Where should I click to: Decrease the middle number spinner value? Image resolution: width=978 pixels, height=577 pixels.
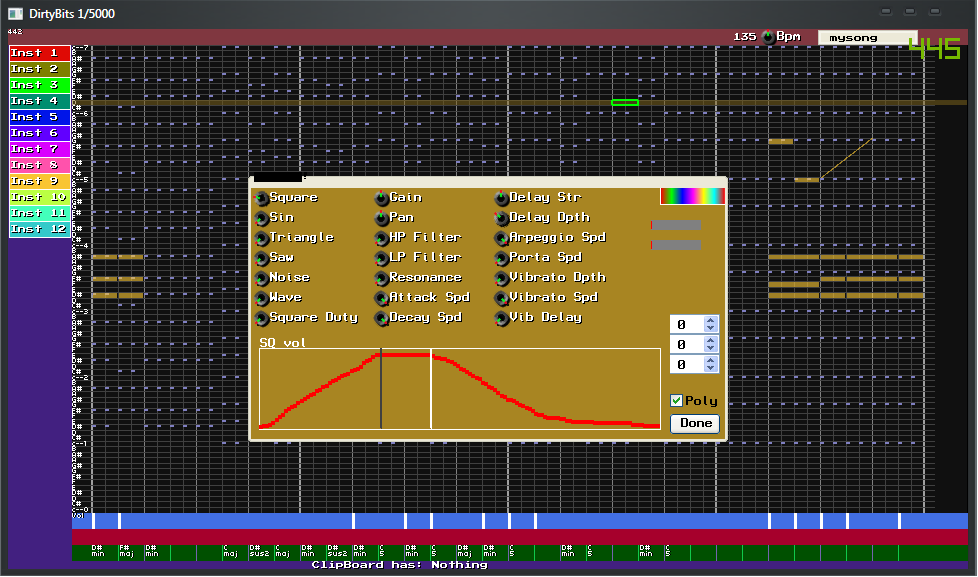pyautogui.click(x=710, y=348)
